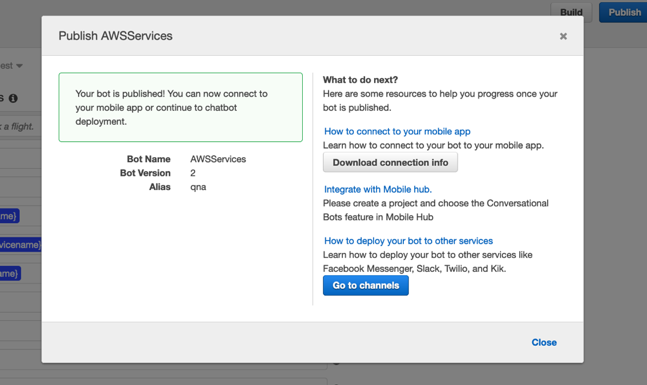
Task: Select the AWSServices bot name value
Action: (218, 159)
